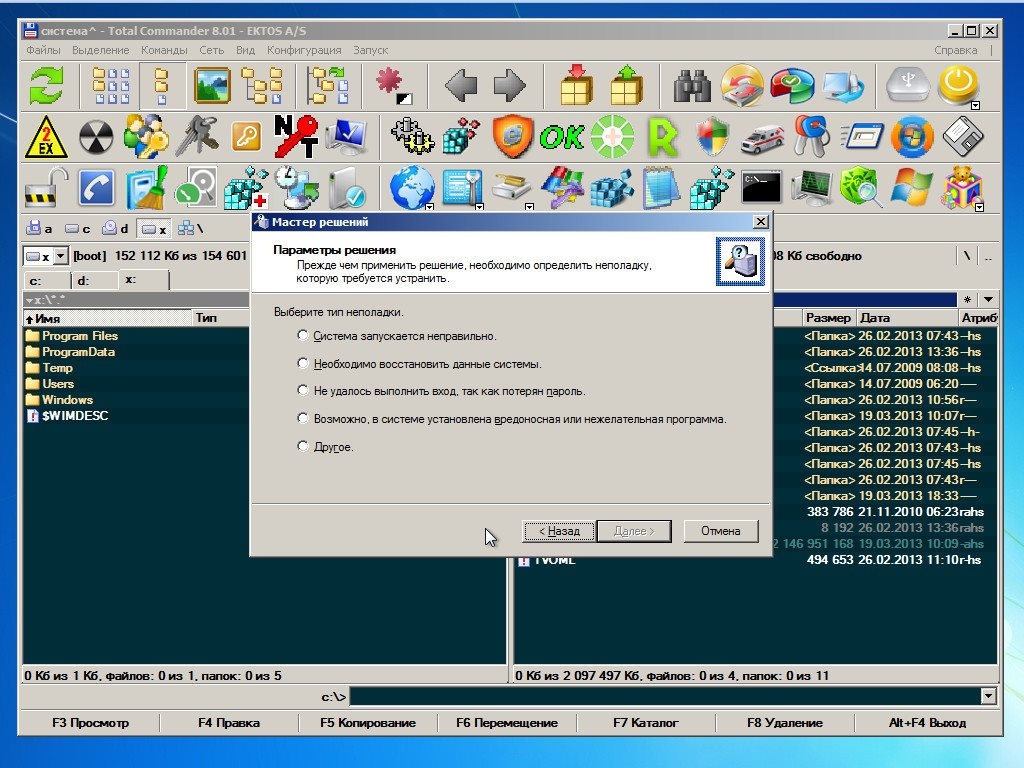Open the drive x dropdown list
The width and height of the screenshot is (1024, 768).
(59, 256)
